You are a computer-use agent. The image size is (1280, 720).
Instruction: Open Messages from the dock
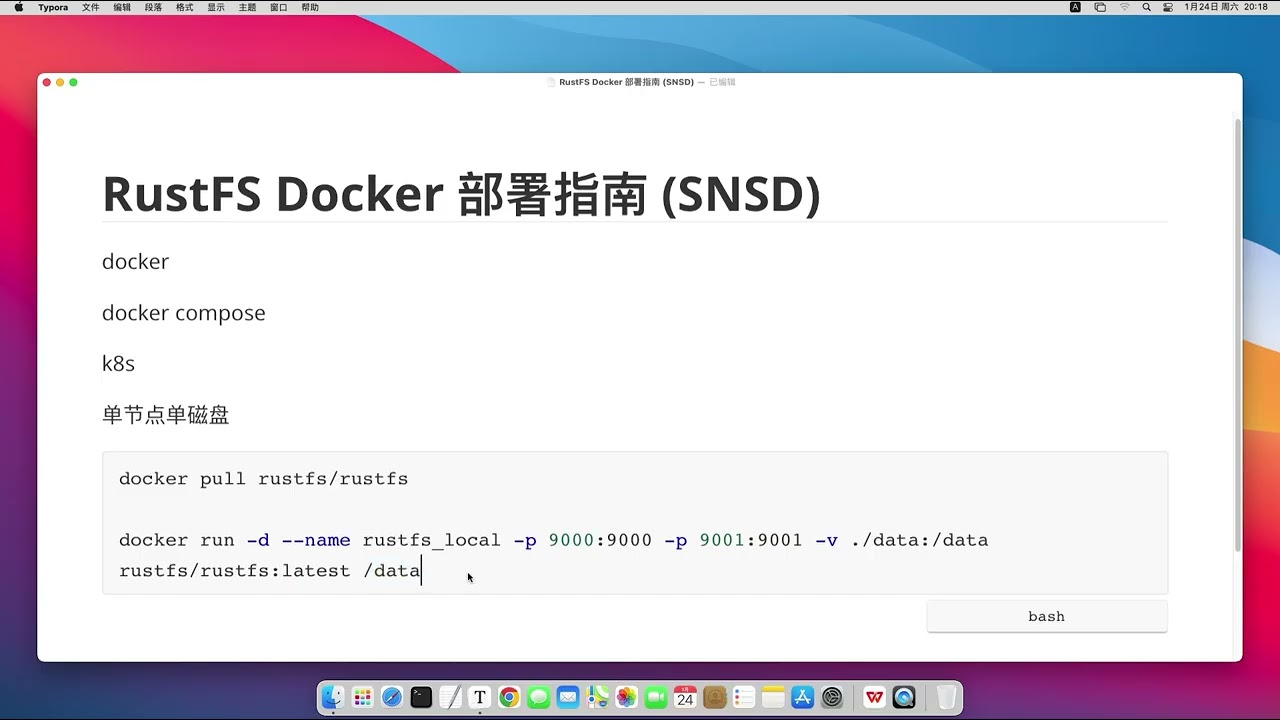click(539, 697)
